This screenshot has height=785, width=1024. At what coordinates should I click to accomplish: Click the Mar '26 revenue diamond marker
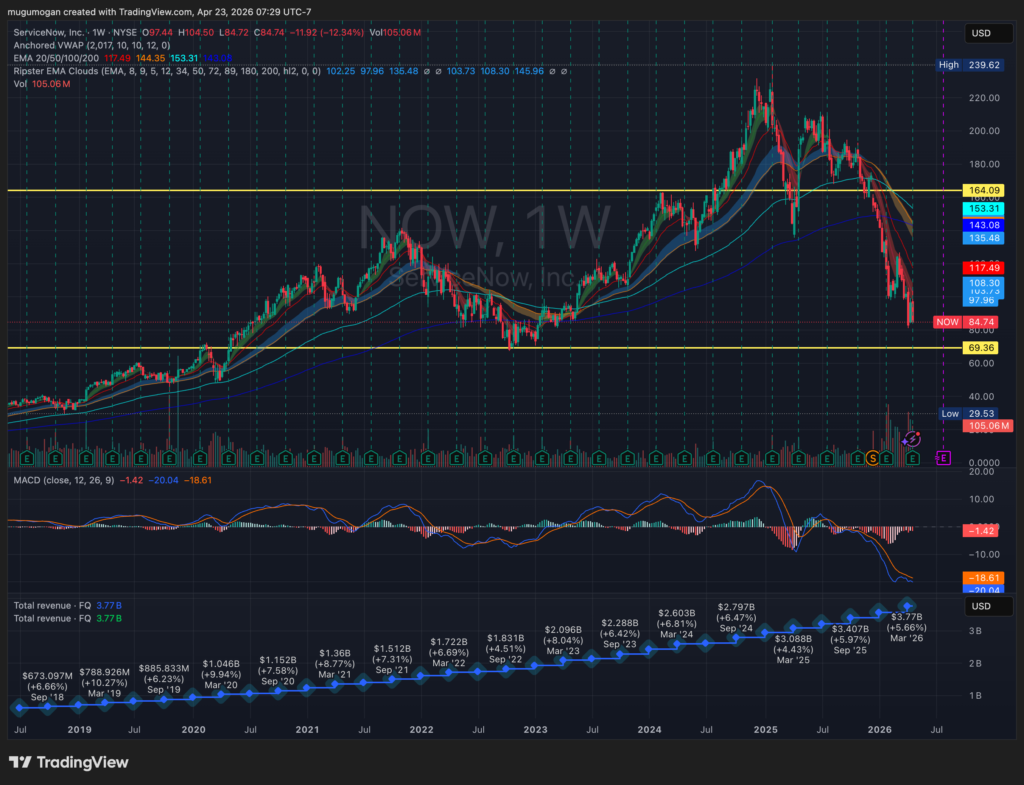[908, 606]
